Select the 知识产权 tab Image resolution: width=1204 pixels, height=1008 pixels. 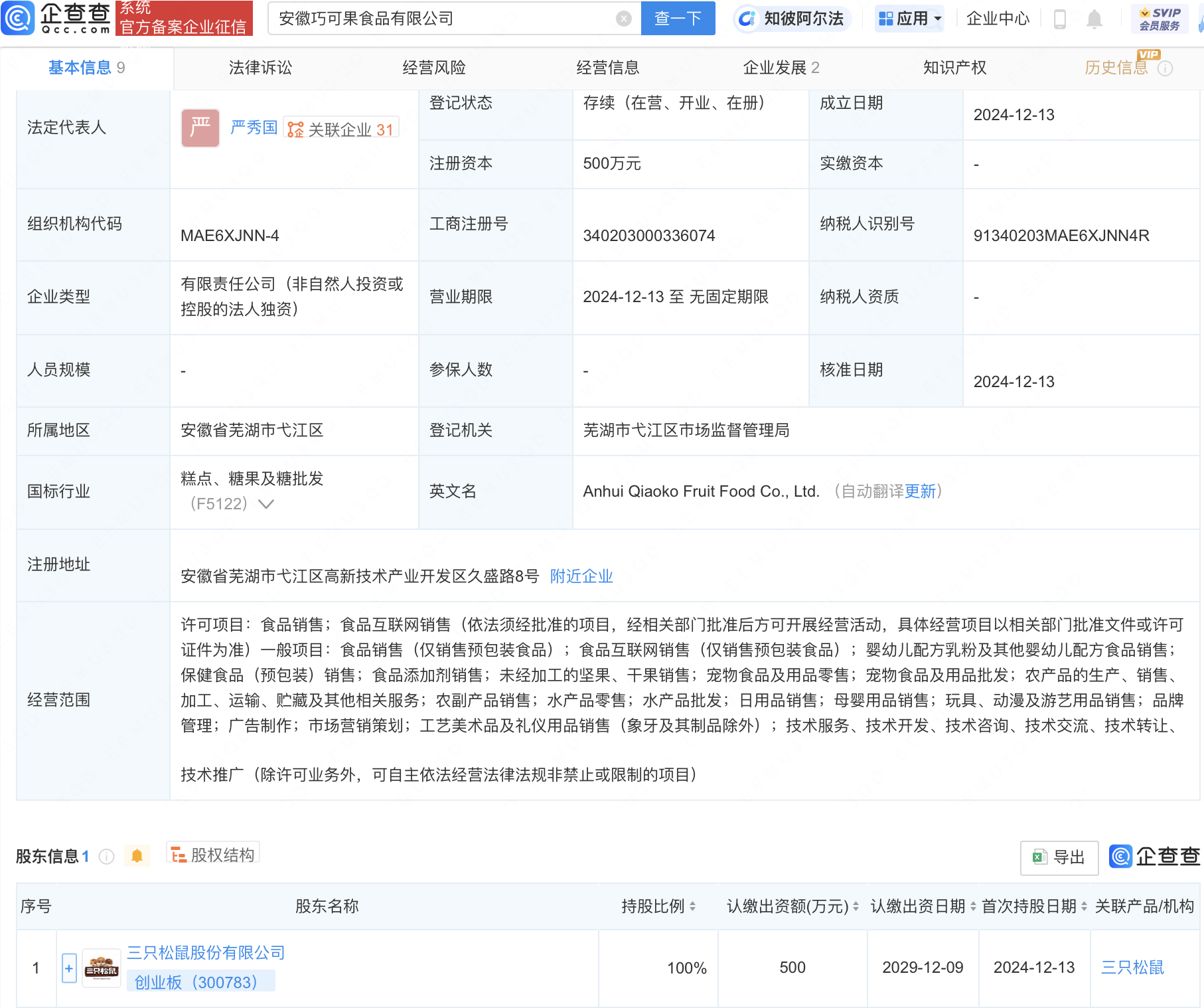955,68
